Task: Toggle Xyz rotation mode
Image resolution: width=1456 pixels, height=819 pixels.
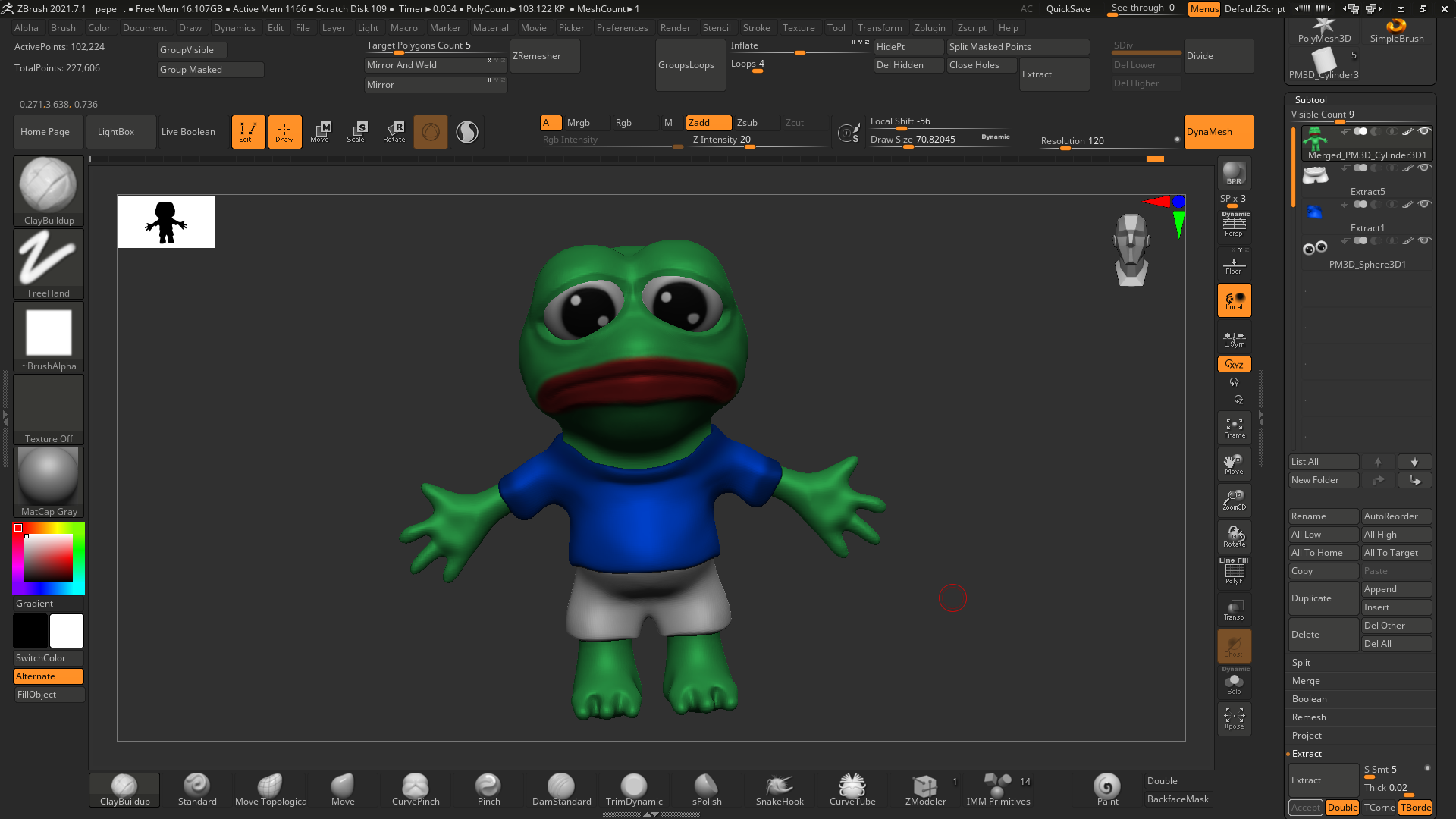Action: pyautogui.click(x=1234, y=364)
